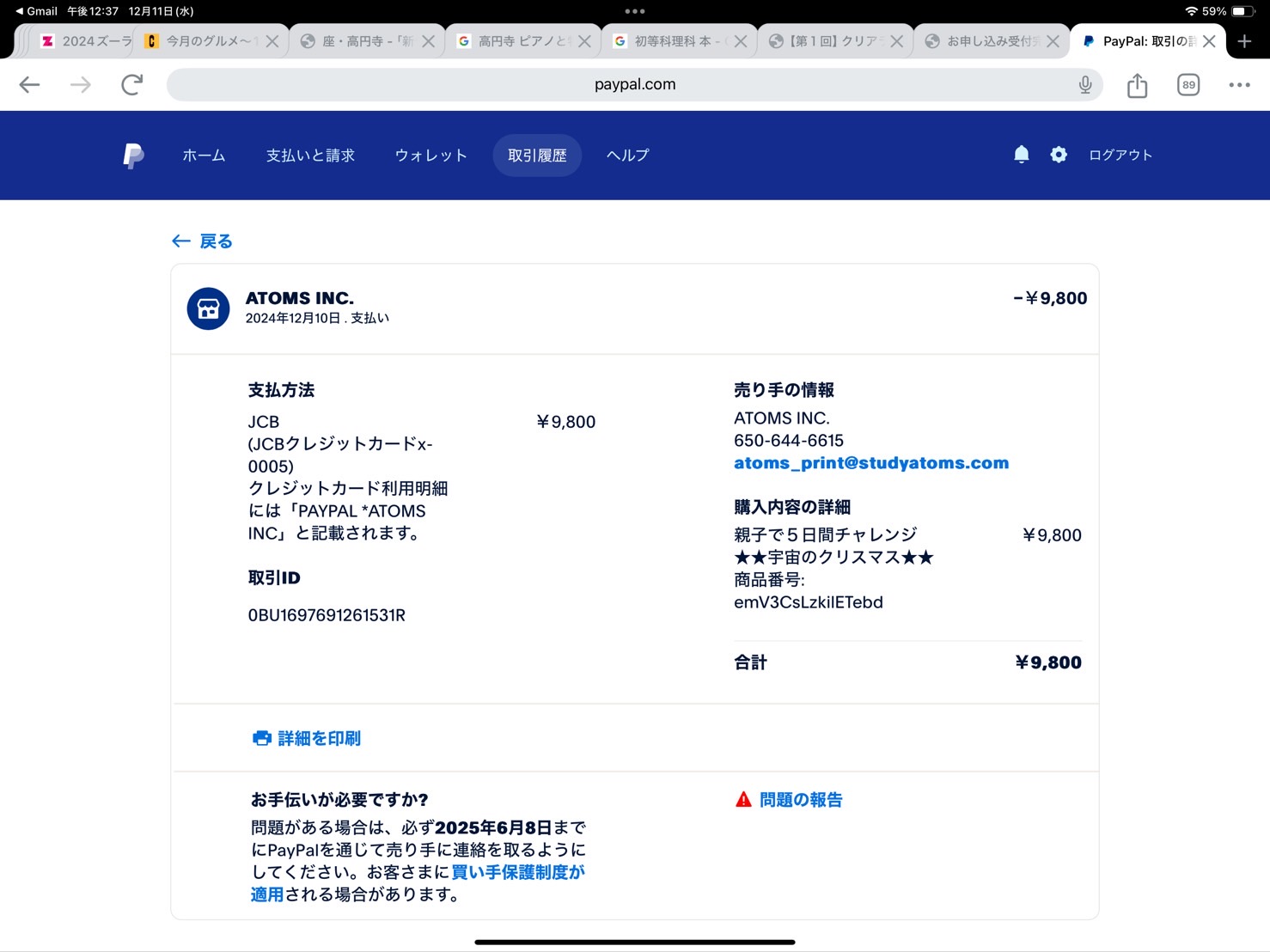Open the PayPal settings gear icon

1059,155
